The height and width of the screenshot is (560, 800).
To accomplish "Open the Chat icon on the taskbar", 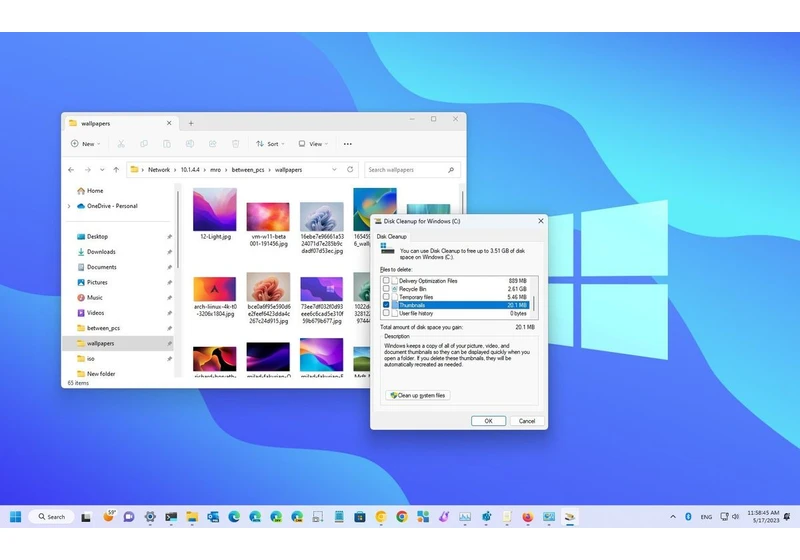I will (129, 517).
